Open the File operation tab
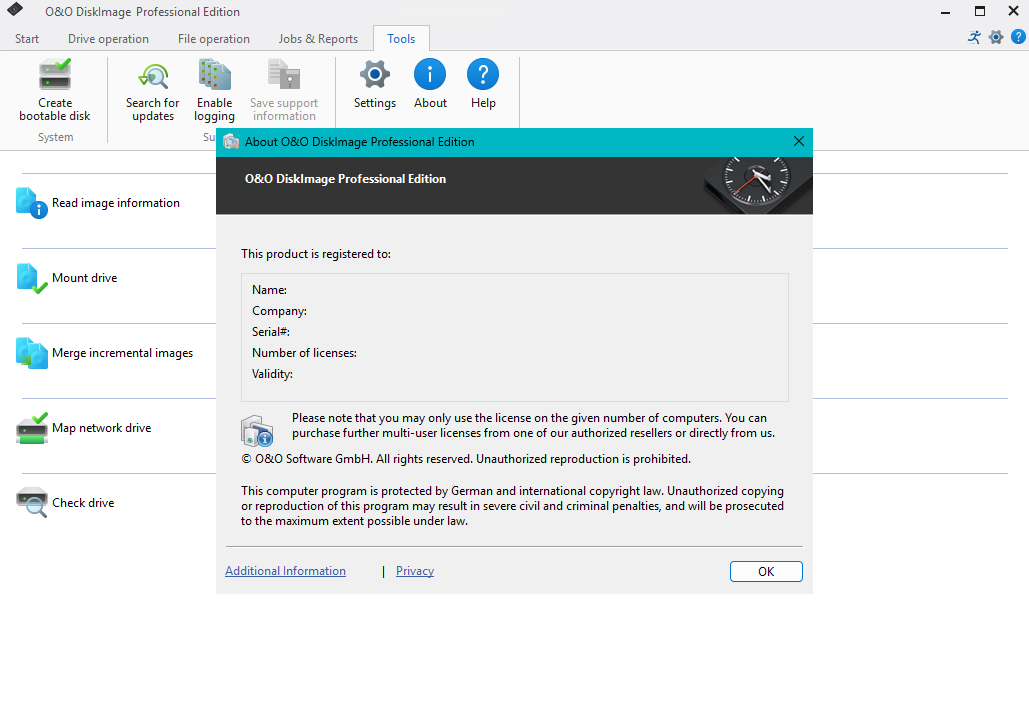This screenshot has width=1029, height=721. coord(214,39)
